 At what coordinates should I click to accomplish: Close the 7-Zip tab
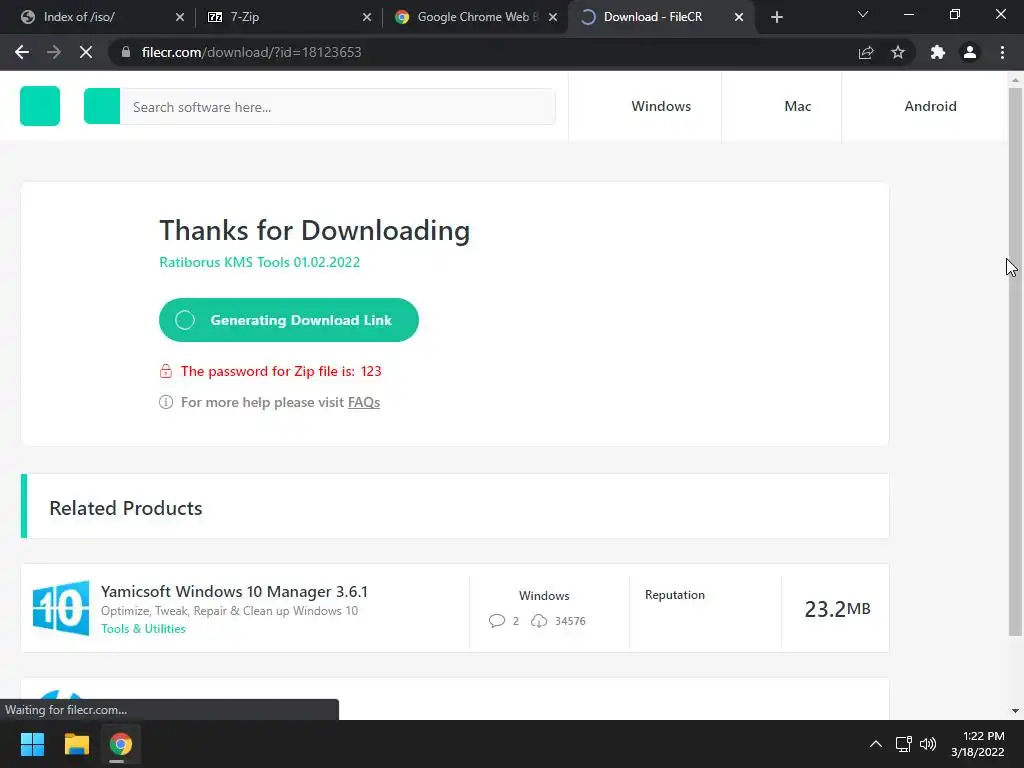(367, 17)
